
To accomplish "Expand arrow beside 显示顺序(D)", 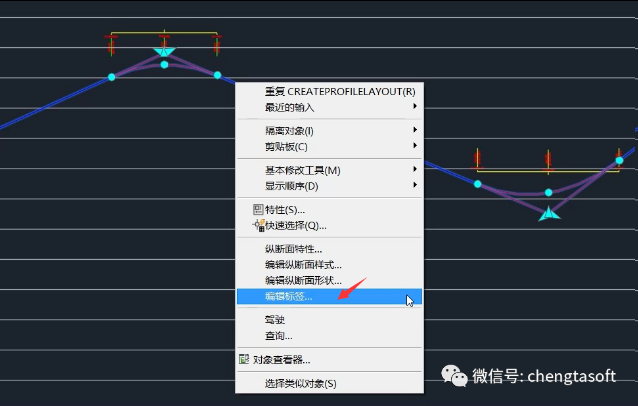I will click(415, 185).
